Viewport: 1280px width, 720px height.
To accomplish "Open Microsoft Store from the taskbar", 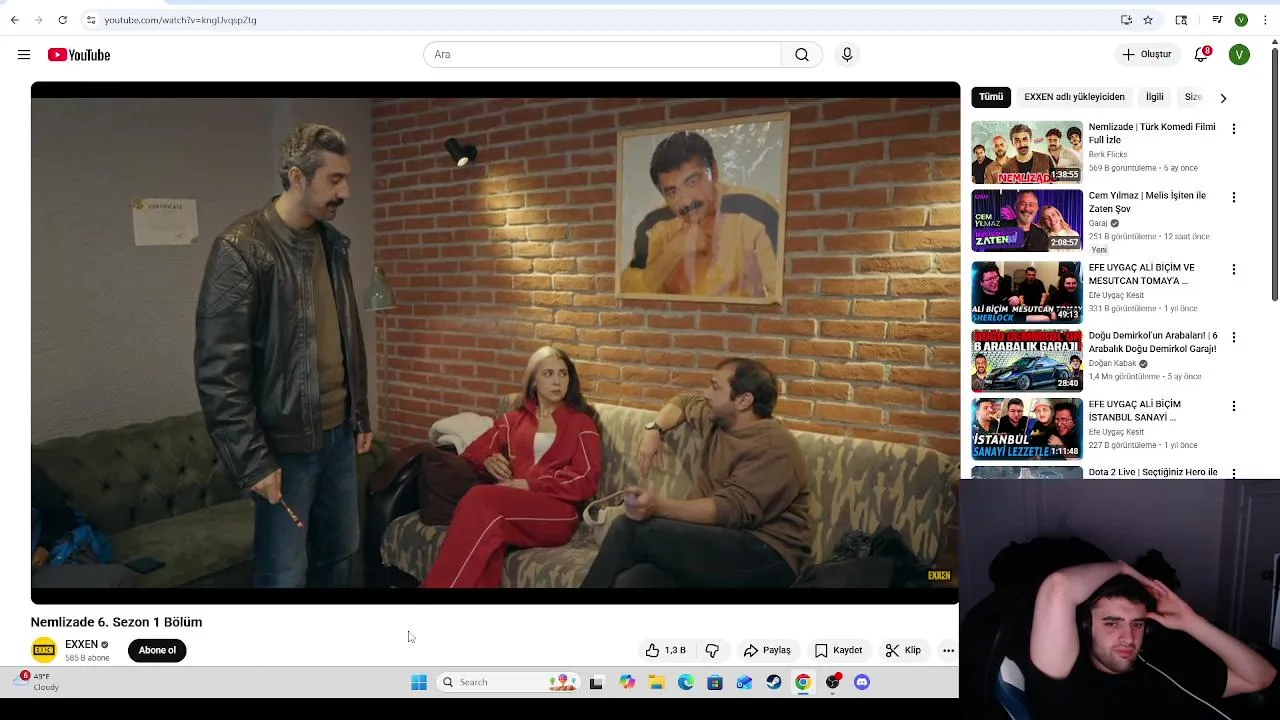I will pyautogui.click(x=715, y=682).
